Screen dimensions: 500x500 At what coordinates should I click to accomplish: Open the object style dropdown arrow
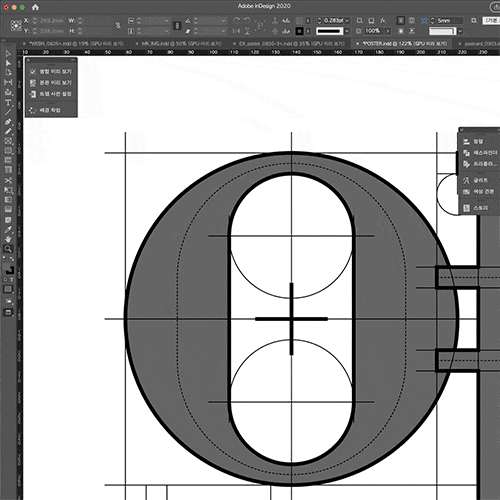pyautogui.click(x=460, y=31)
